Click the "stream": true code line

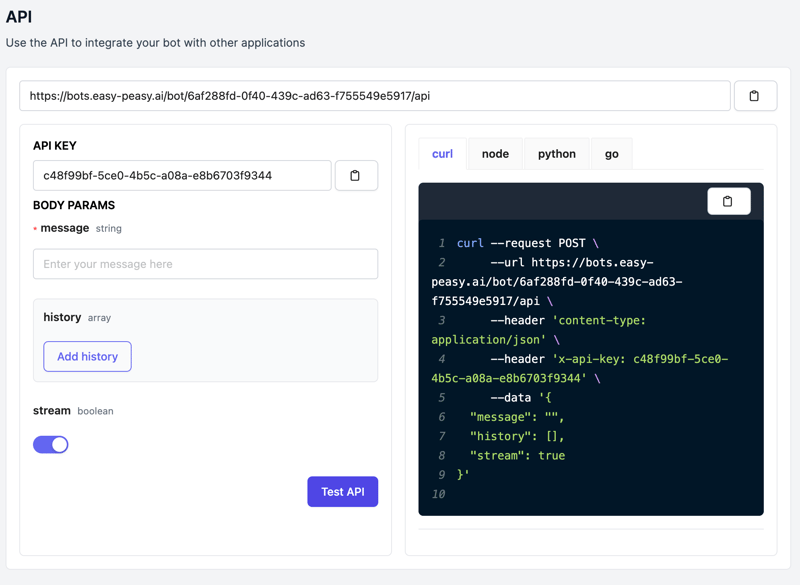coord(517,455)
